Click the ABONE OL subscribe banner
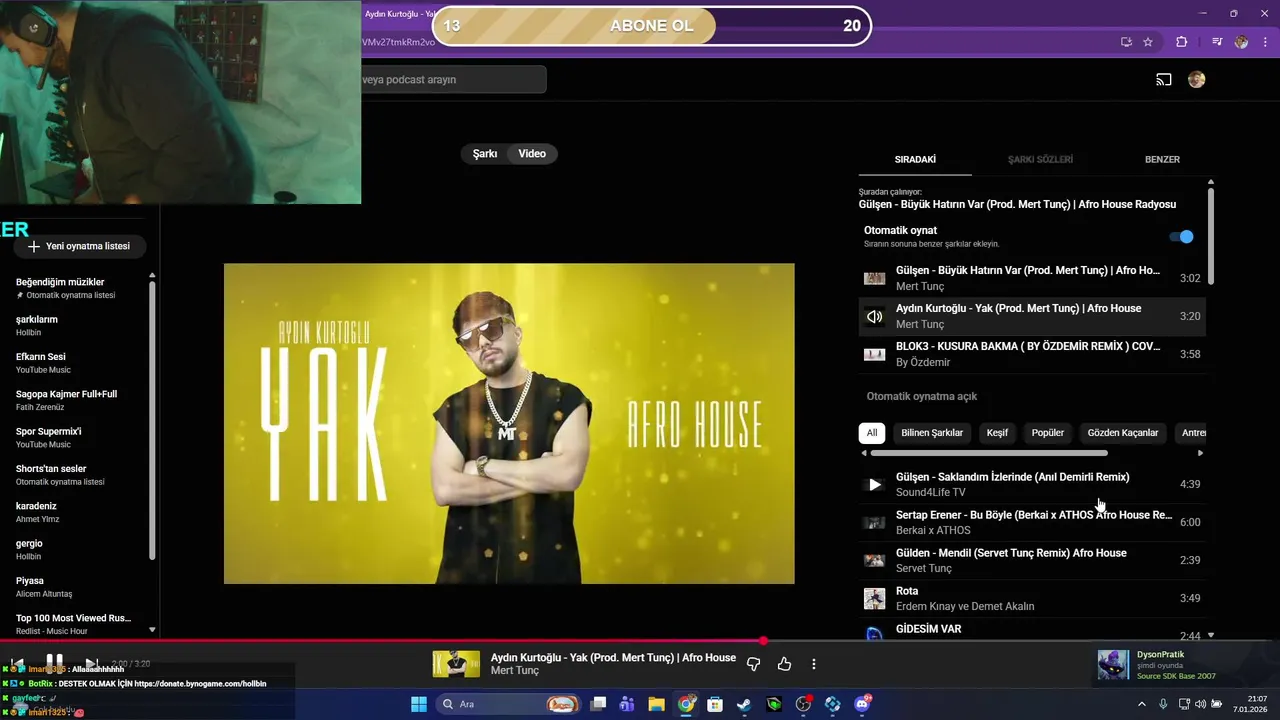This screenshot has height=720, width=1280. click(651, 26)
